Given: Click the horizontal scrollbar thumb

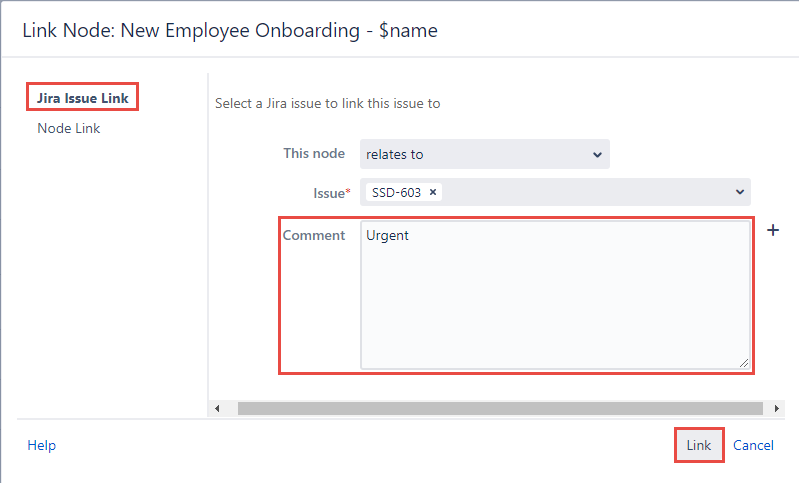Looking at the screenshot, I should (x=500, y=408).
